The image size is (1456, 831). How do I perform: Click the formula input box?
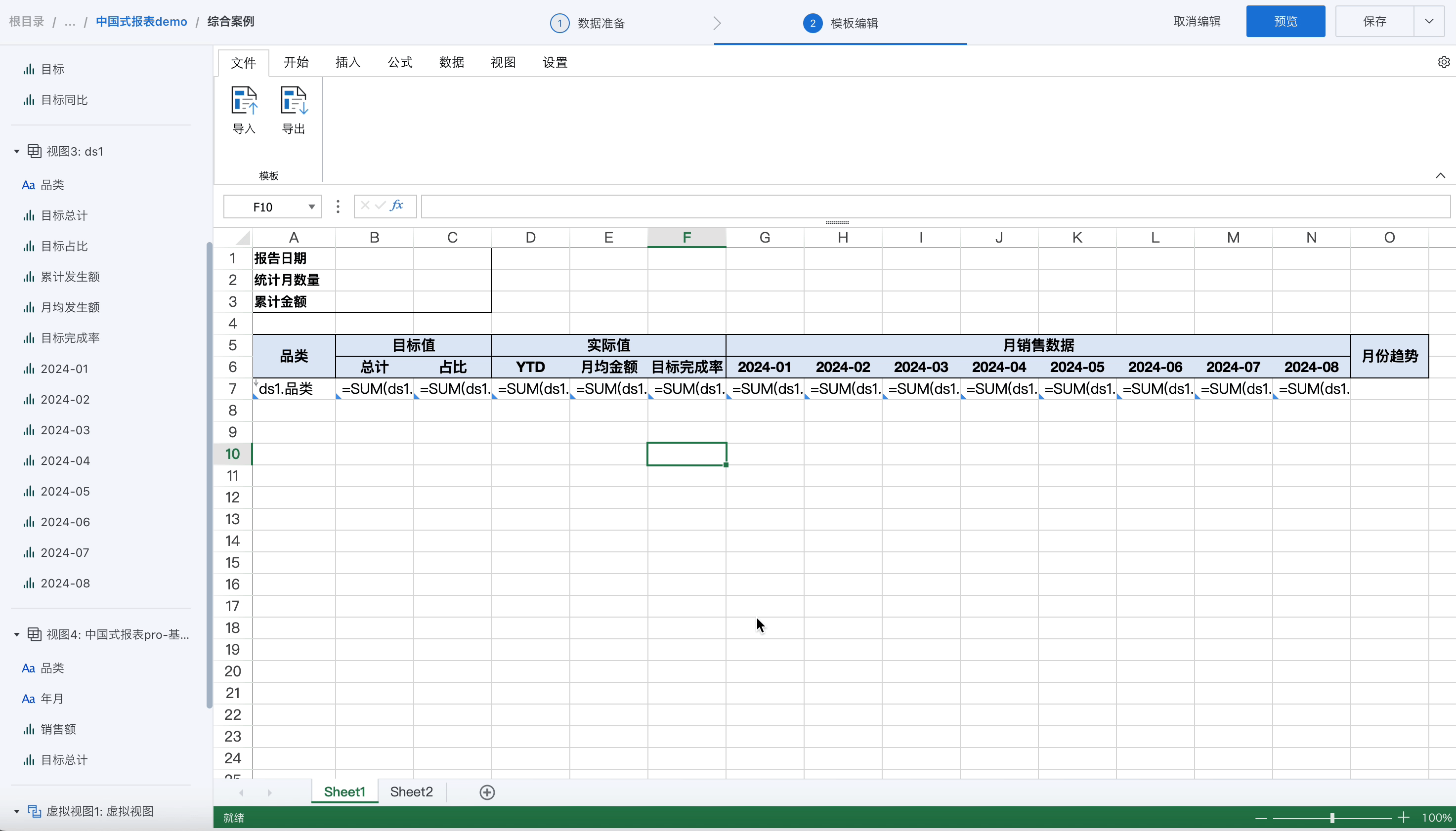click(936, 206)
